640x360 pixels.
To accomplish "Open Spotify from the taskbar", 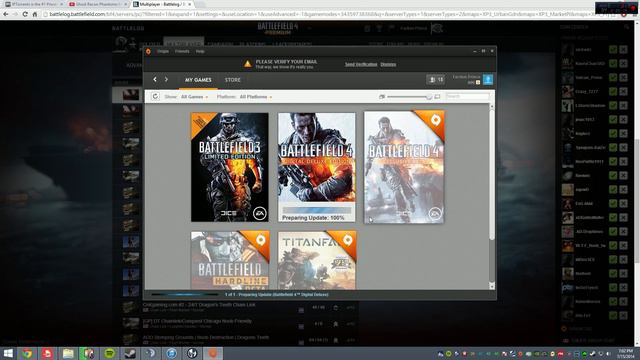I will point(109,353).
